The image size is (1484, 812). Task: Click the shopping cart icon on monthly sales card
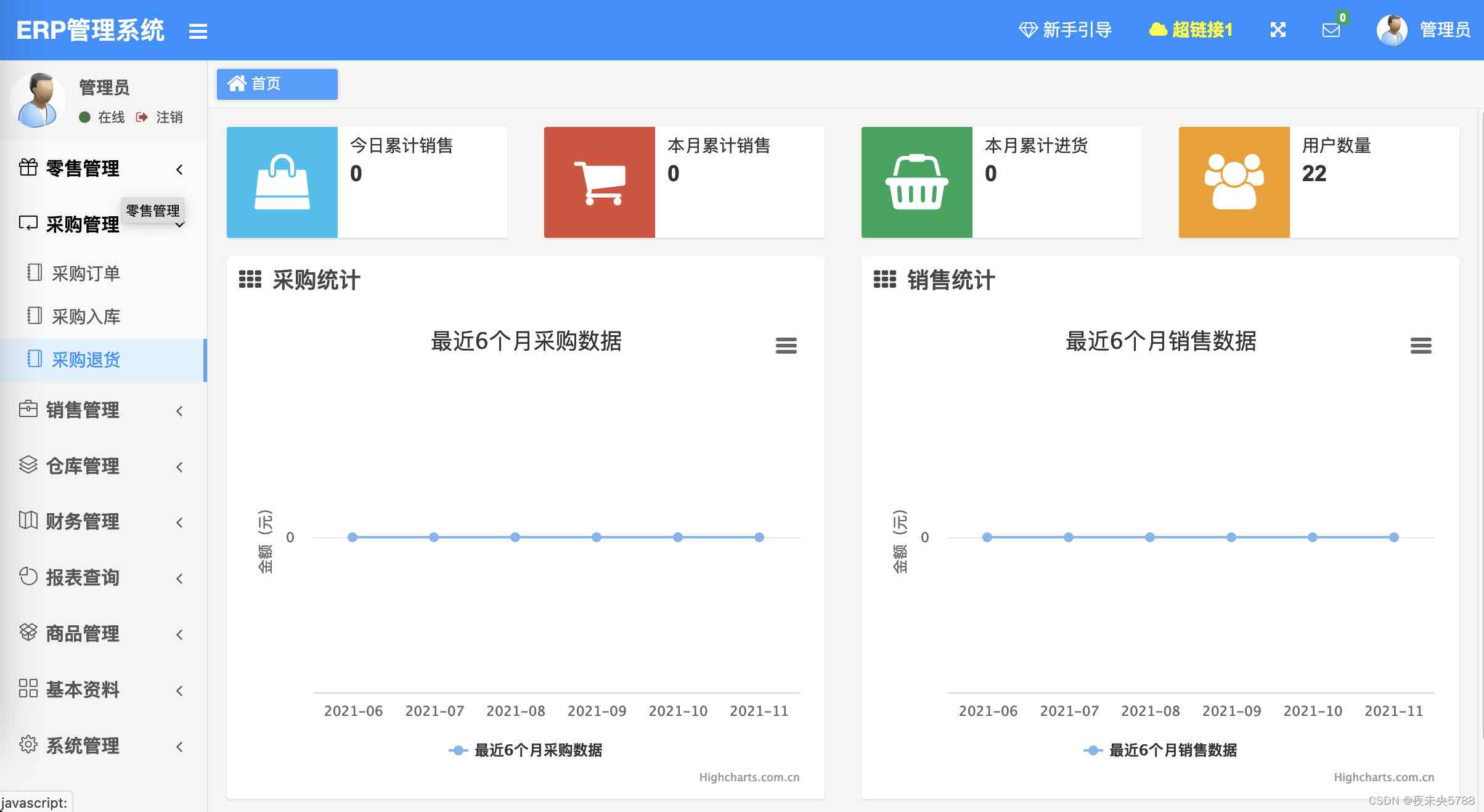tap(599, 182)
